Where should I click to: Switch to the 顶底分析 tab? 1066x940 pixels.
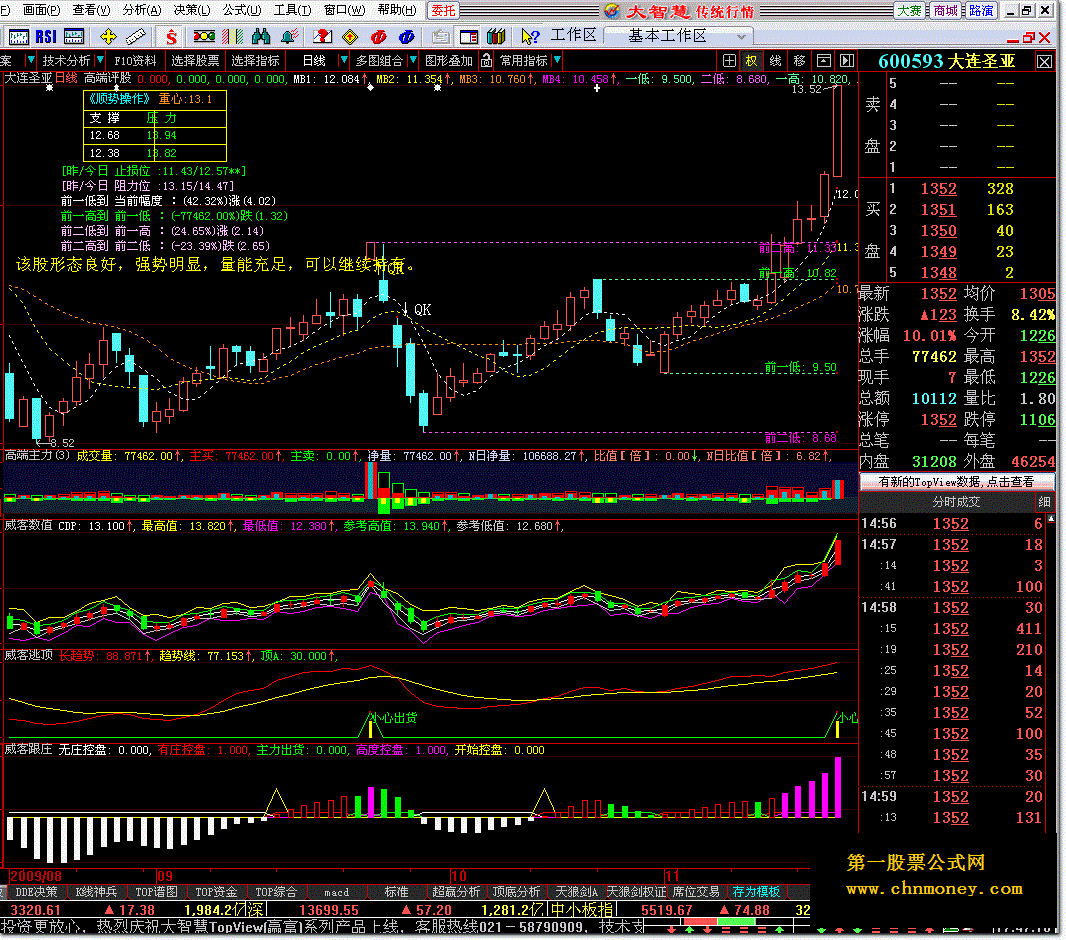(x=516, y=892)
